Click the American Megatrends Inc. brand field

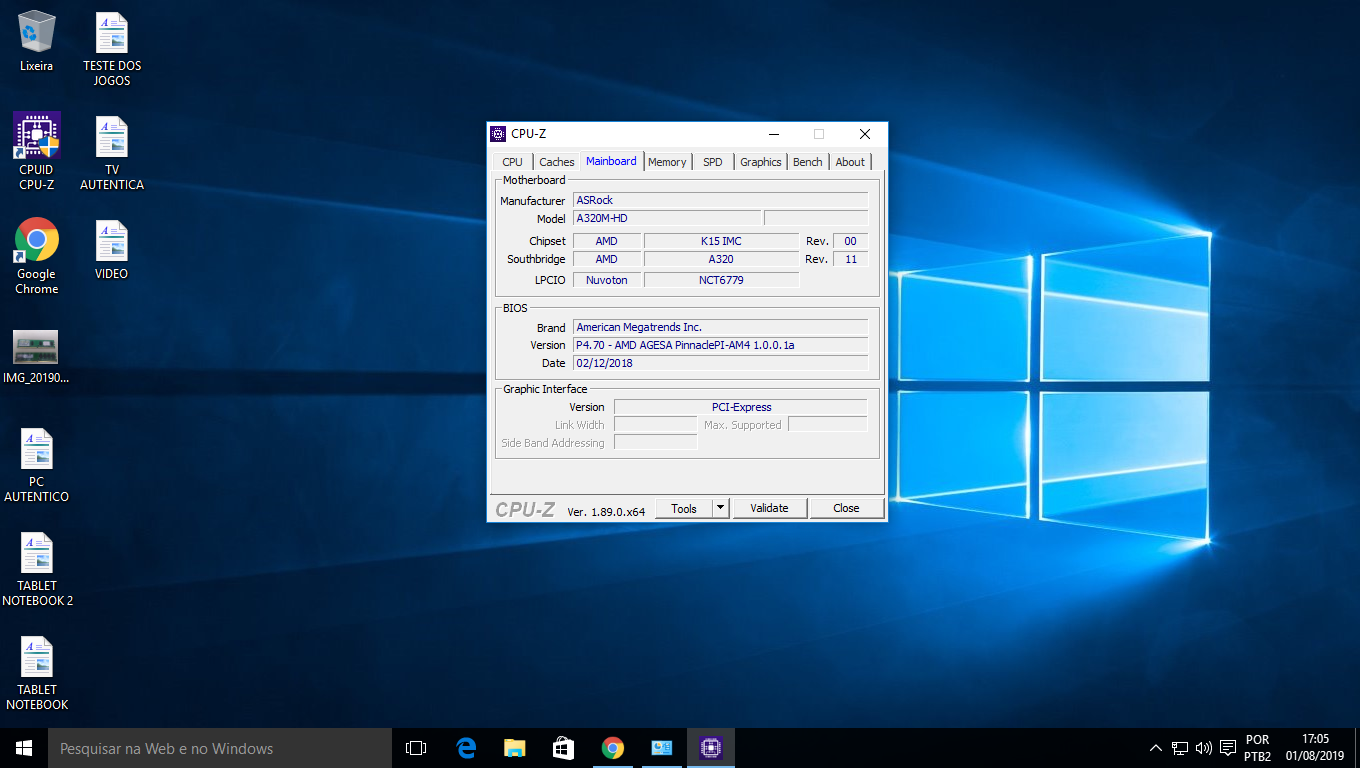click(x=720, y=327)
